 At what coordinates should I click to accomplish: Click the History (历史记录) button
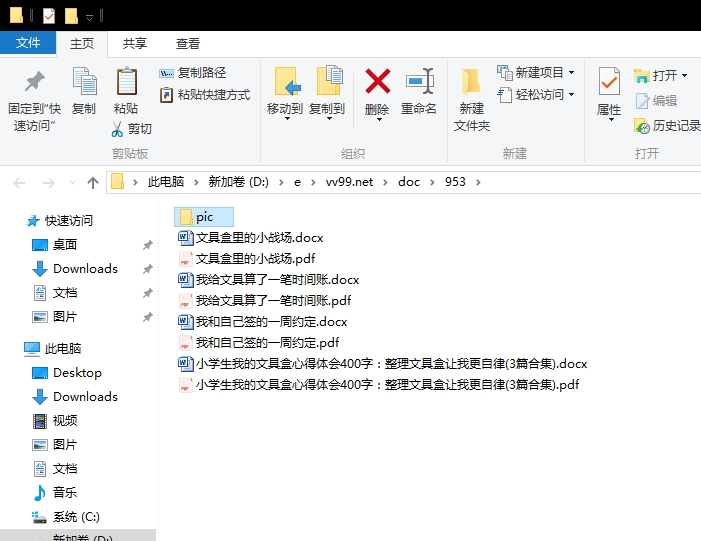(x=667, y=126)
